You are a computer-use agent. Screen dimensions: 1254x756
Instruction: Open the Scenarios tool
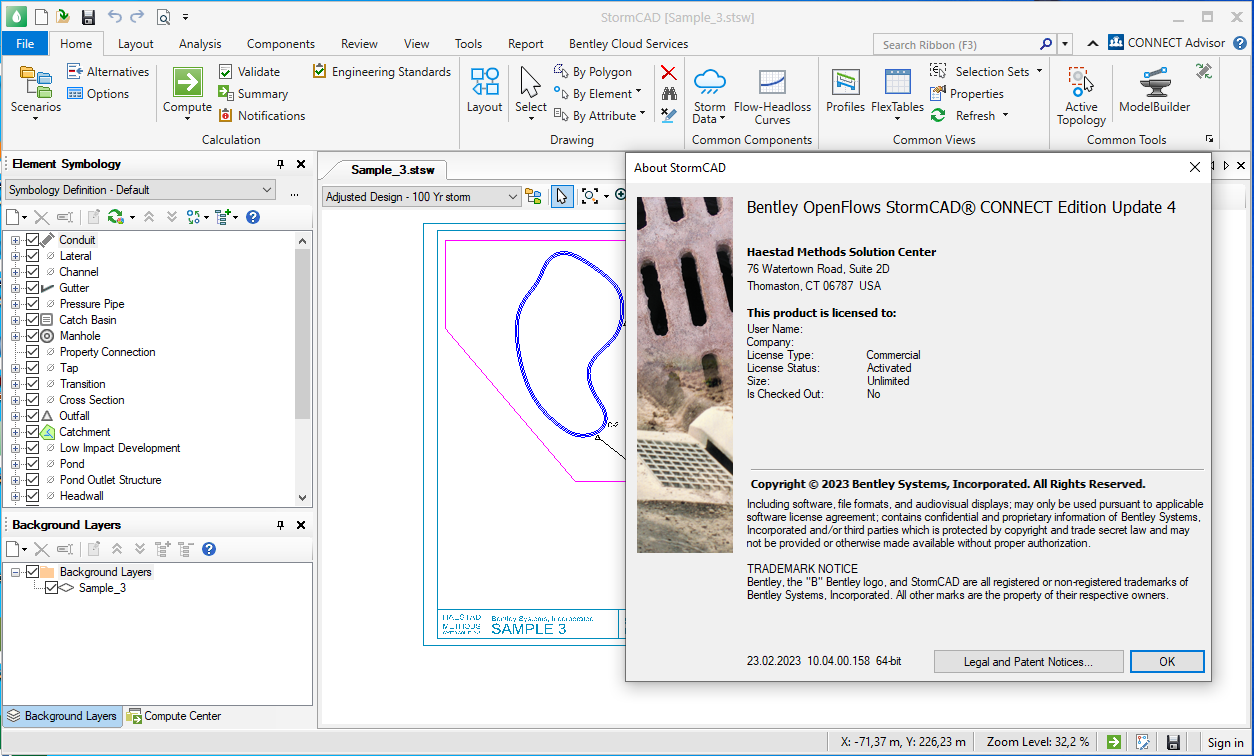(35, 88)
